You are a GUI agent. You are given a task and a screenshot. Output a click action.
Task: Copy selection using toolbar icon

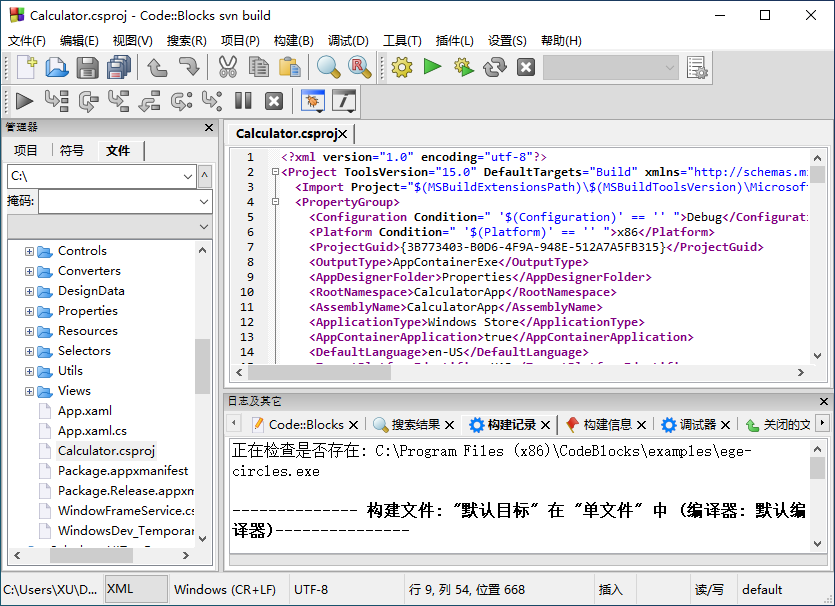pyautogui.click(x=259, y=68)
